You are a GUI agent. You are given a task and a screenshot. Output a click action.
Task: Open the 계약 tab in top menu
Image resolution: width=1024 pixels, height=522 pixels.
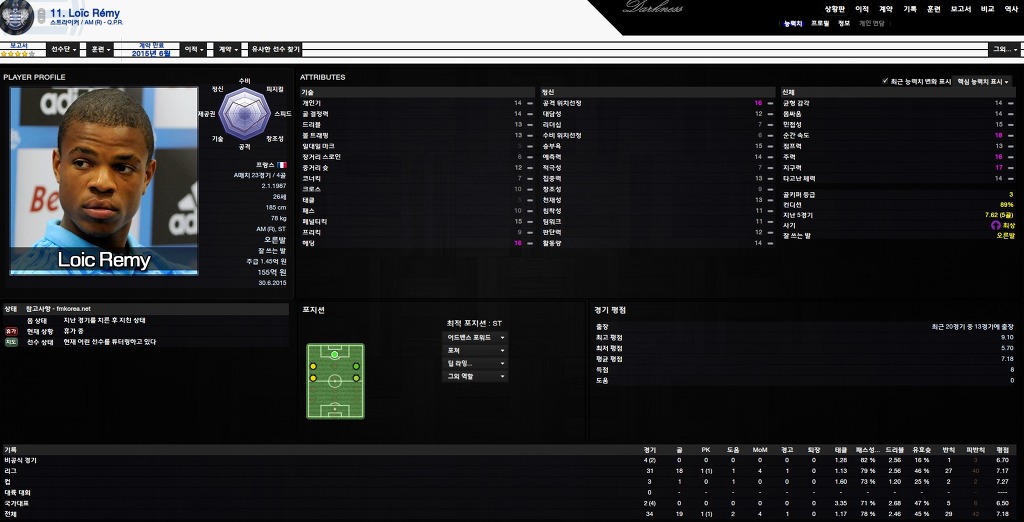tap(886, 9)
